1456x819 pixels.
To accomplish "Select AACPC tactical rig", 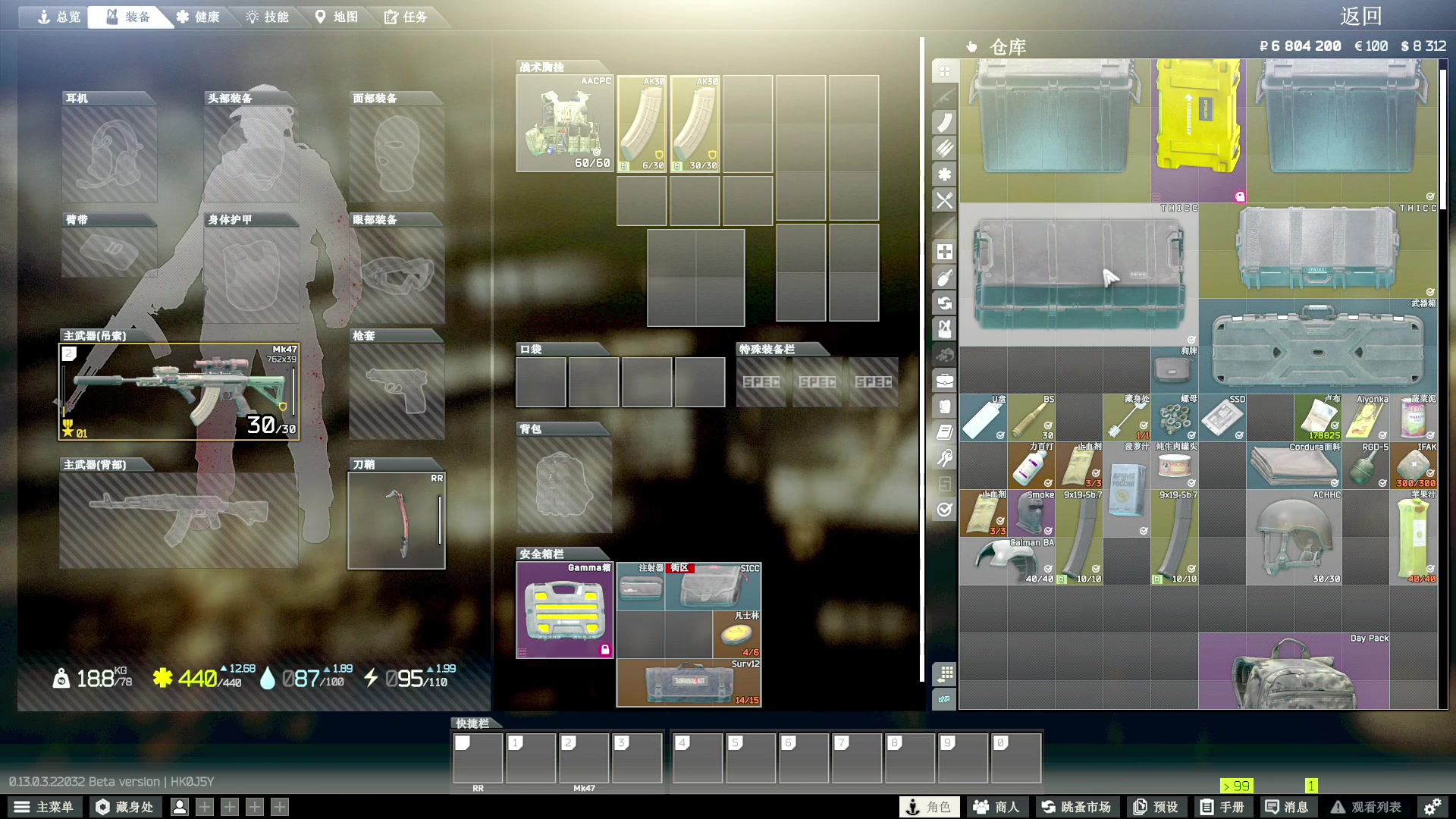I will pos(565,124).
